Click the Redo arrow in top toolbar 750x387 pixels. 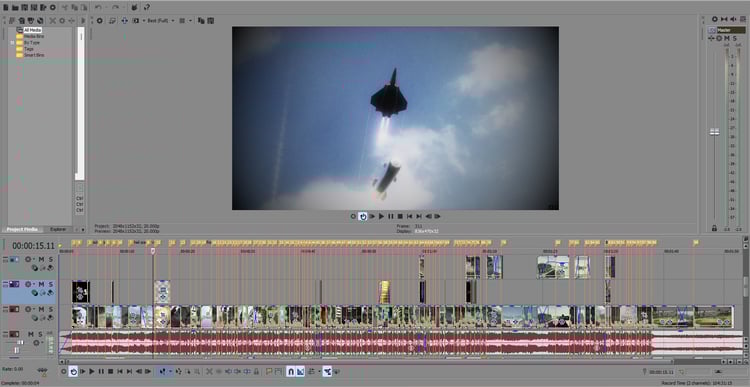tap(115, 8)
